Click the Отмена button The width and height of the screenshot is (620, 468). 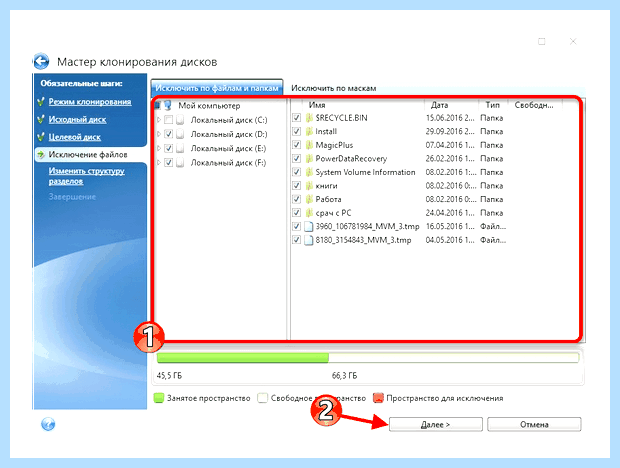tap(534, 424)
